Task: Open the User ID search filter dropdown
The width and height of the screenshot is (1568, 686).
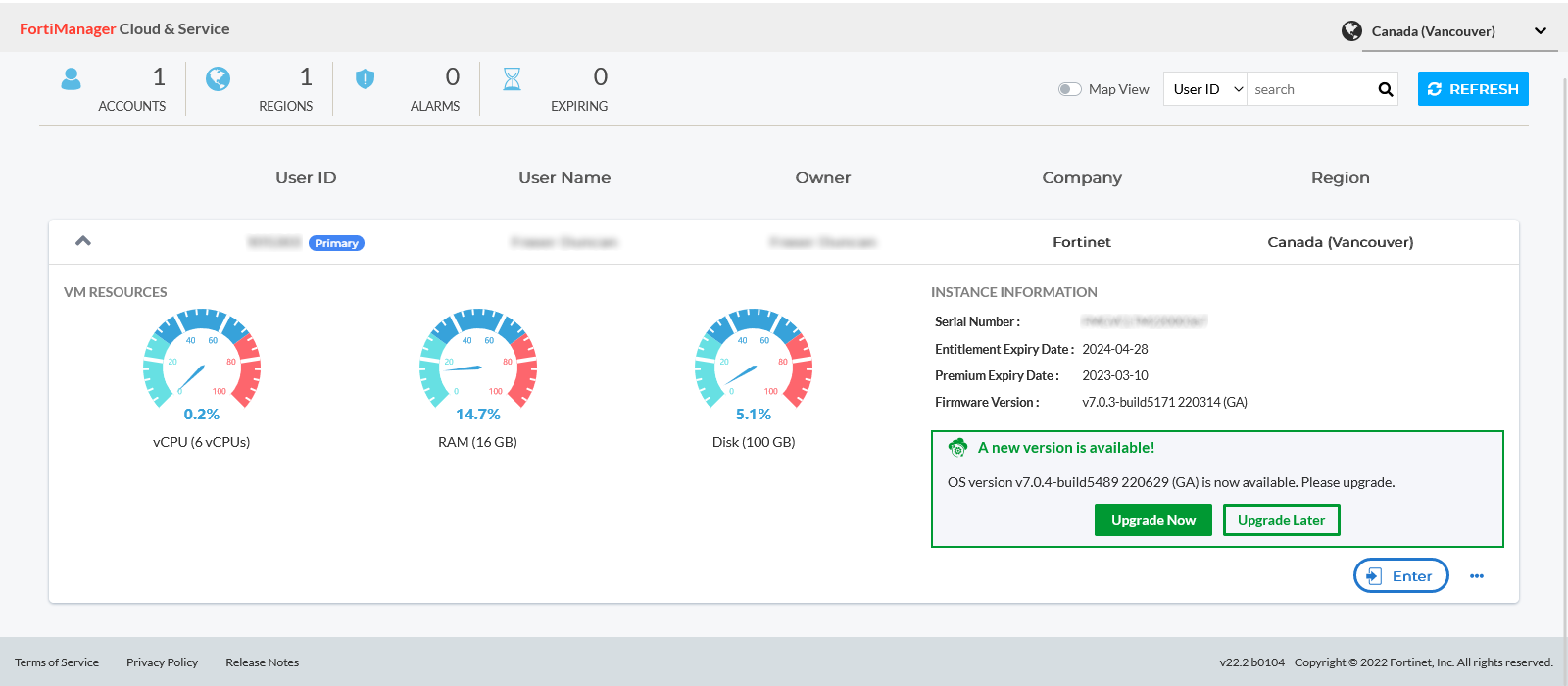Action: click(x=1205, y=89)
